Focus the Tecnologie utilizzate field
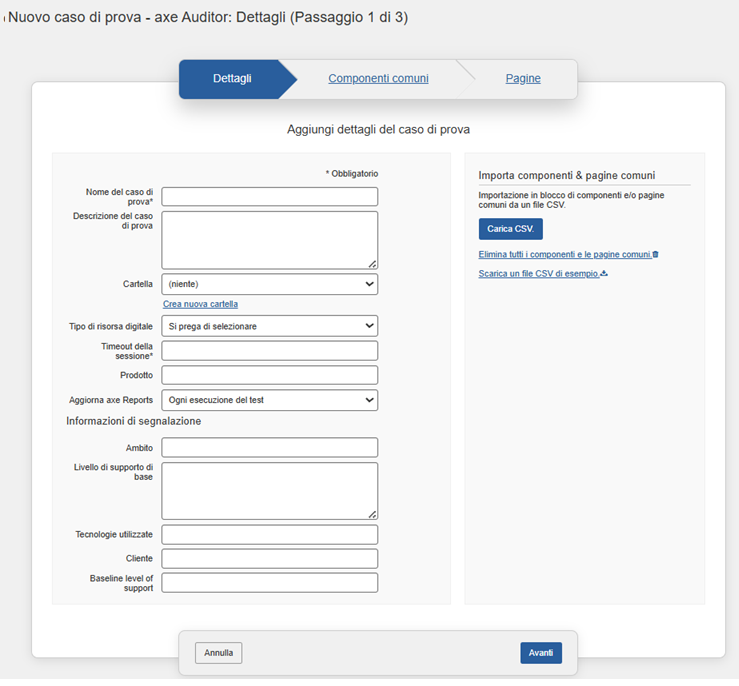The image size is (739, 686). click(269, 535)
